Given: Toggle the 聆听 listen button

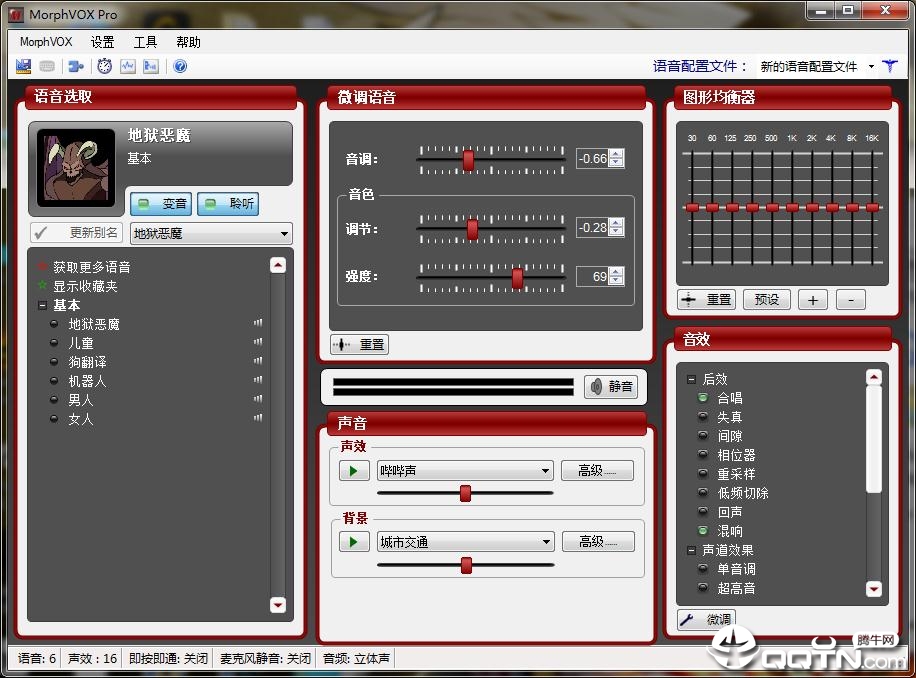Looking at the screenshot, I should (x=228, y=204).
